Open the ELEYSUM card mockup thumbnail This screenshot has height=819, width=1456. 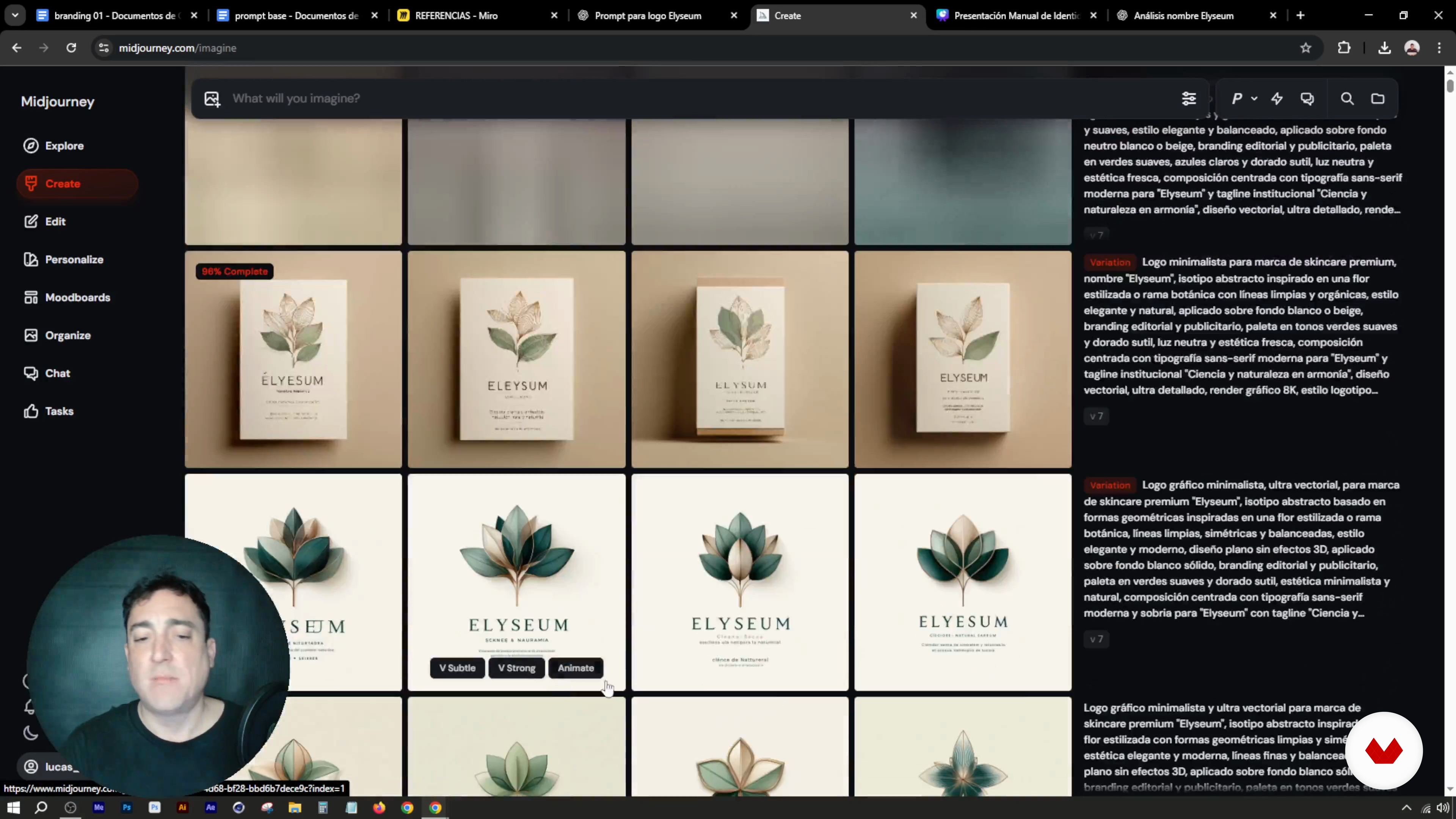point(516,359)
